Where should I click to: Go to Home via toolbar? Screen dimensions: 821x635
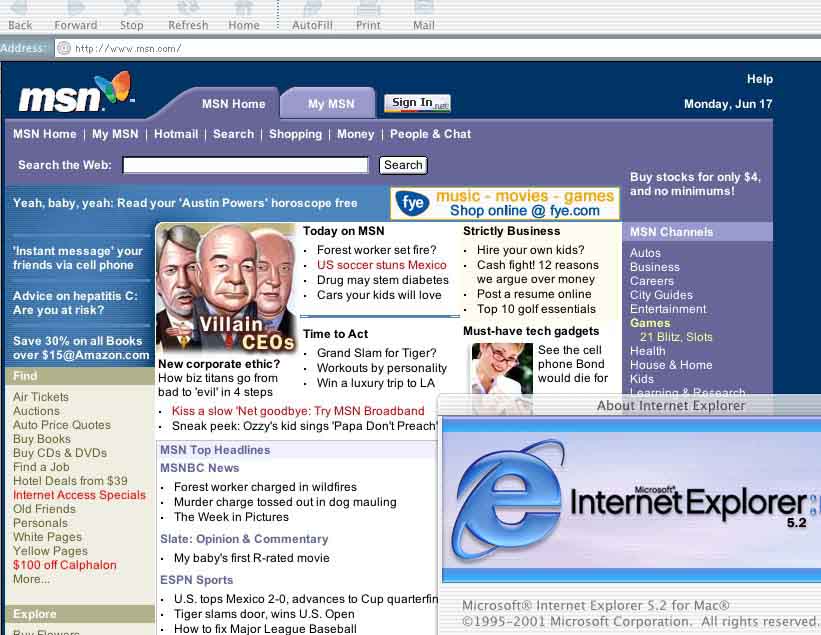pos(243,16)
